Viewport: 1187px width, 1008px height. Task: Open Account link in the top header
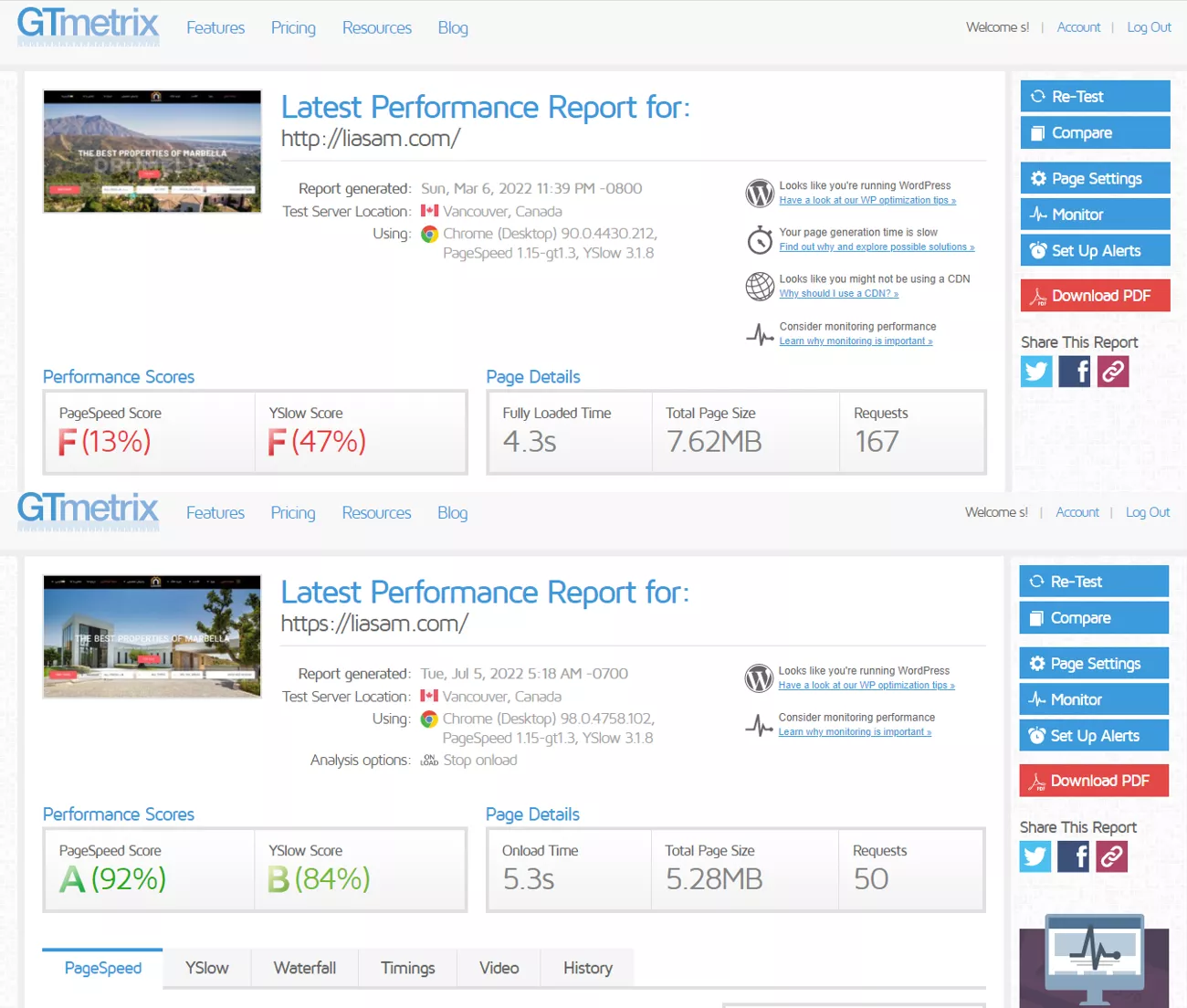pos(1078,27)
